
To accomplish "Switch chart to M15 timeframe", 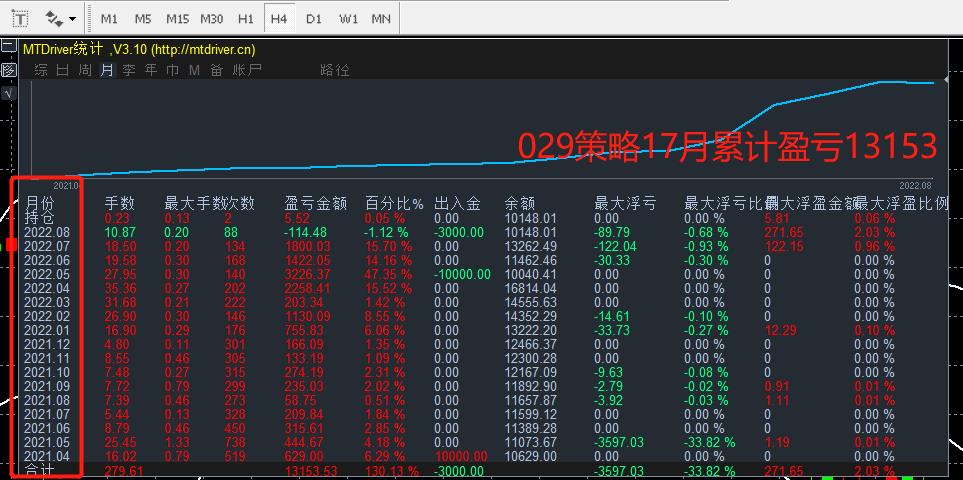I will tap(177, 19).
